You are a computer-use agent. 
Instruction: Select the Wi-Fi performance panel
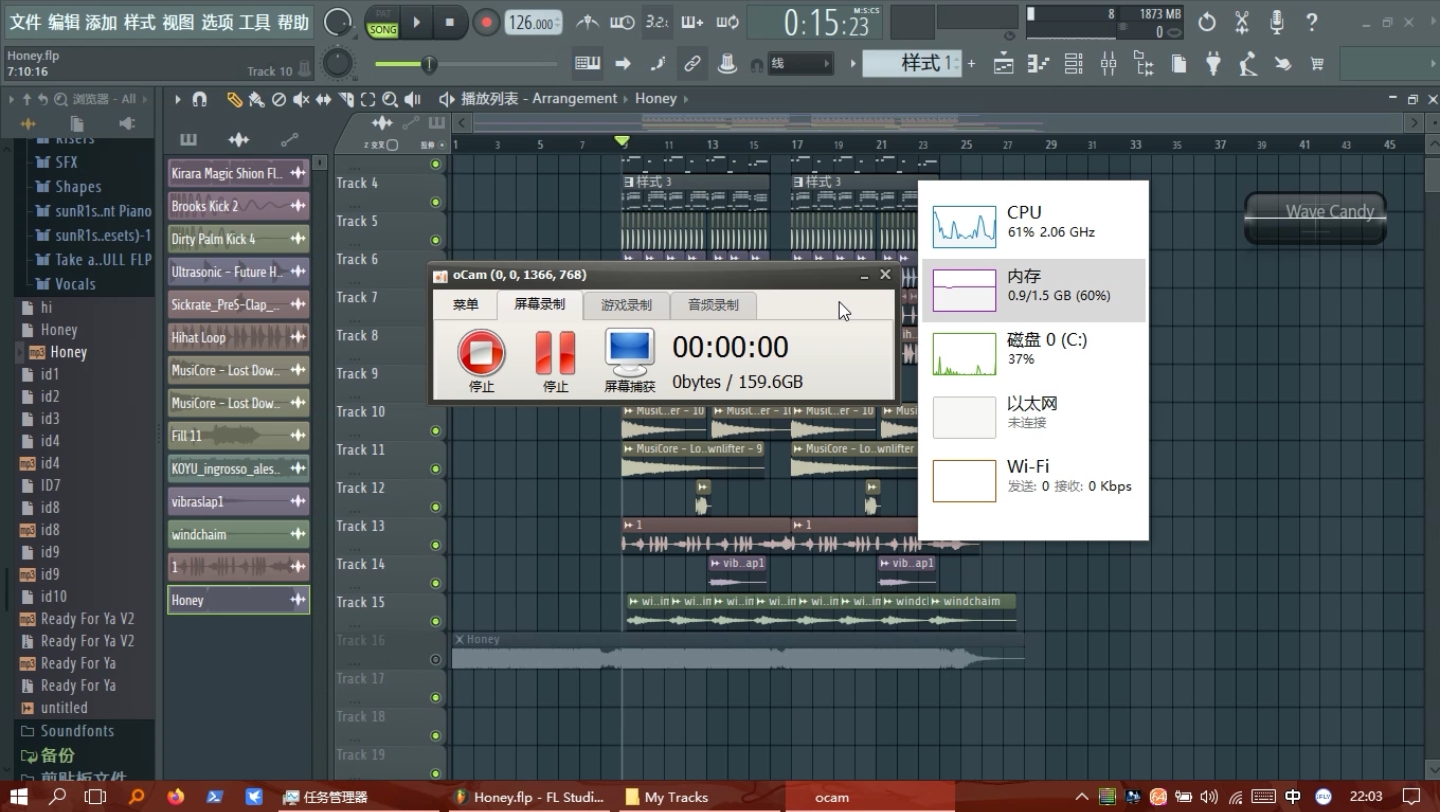[1033, 481]
